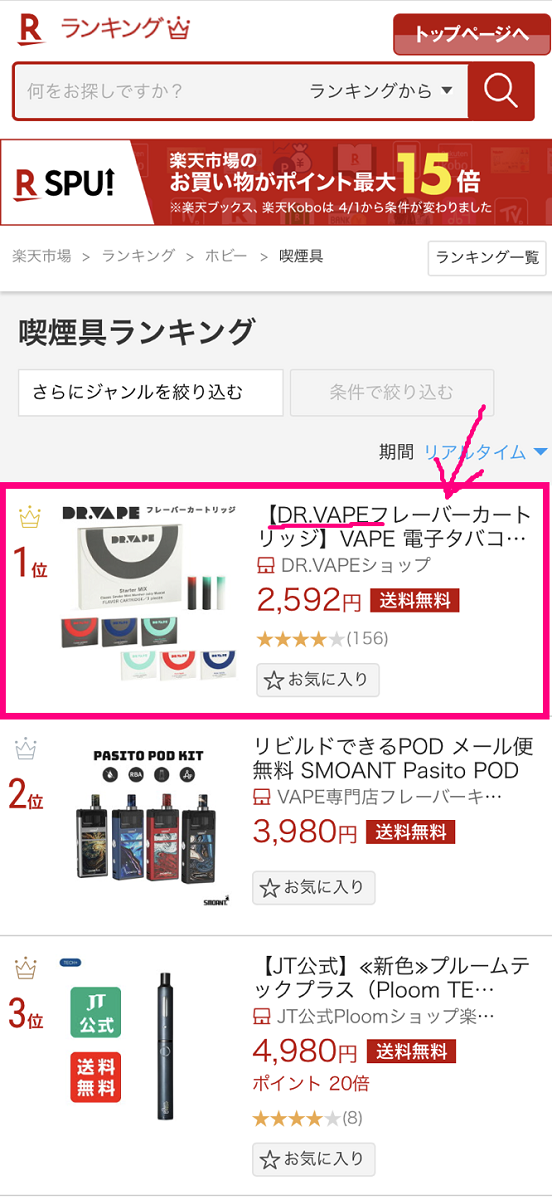
Task: Open さらにジャンルを絞り込む genre selector
Action: tap(151, 392)
